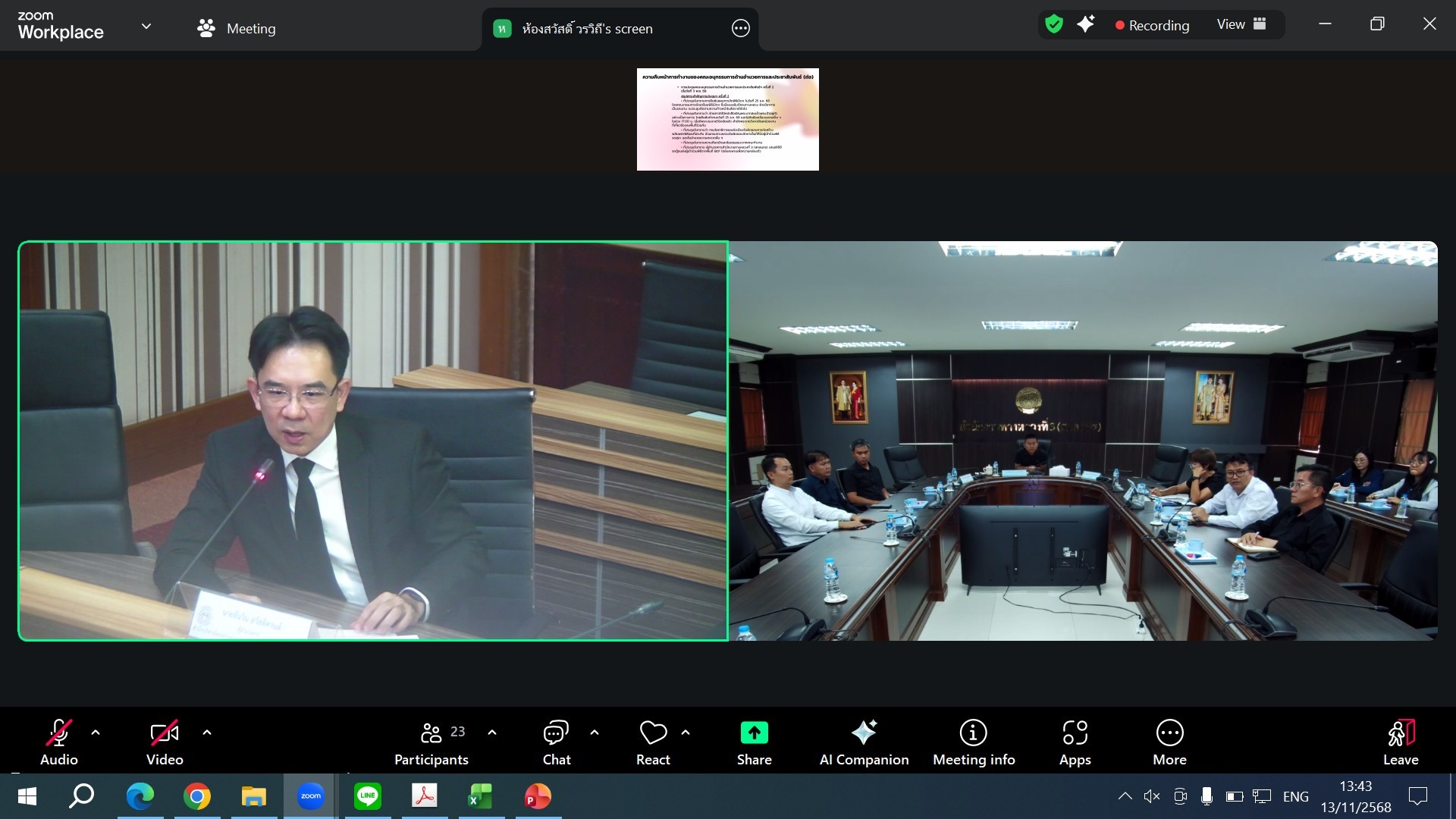Open Meeting info panel

point(973,741)
